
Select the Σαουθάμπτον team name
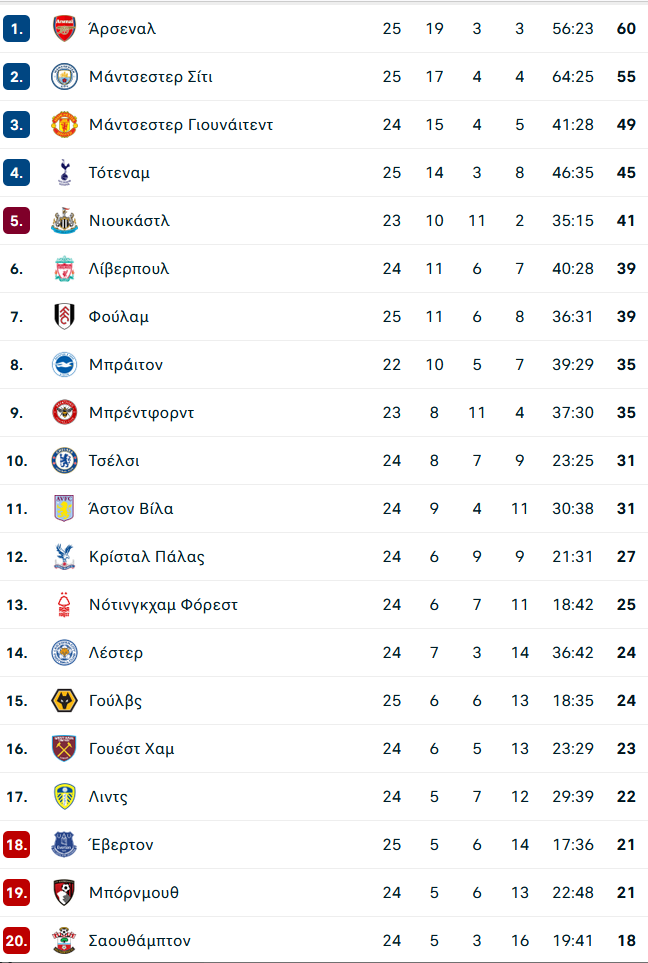pos(139,941)
